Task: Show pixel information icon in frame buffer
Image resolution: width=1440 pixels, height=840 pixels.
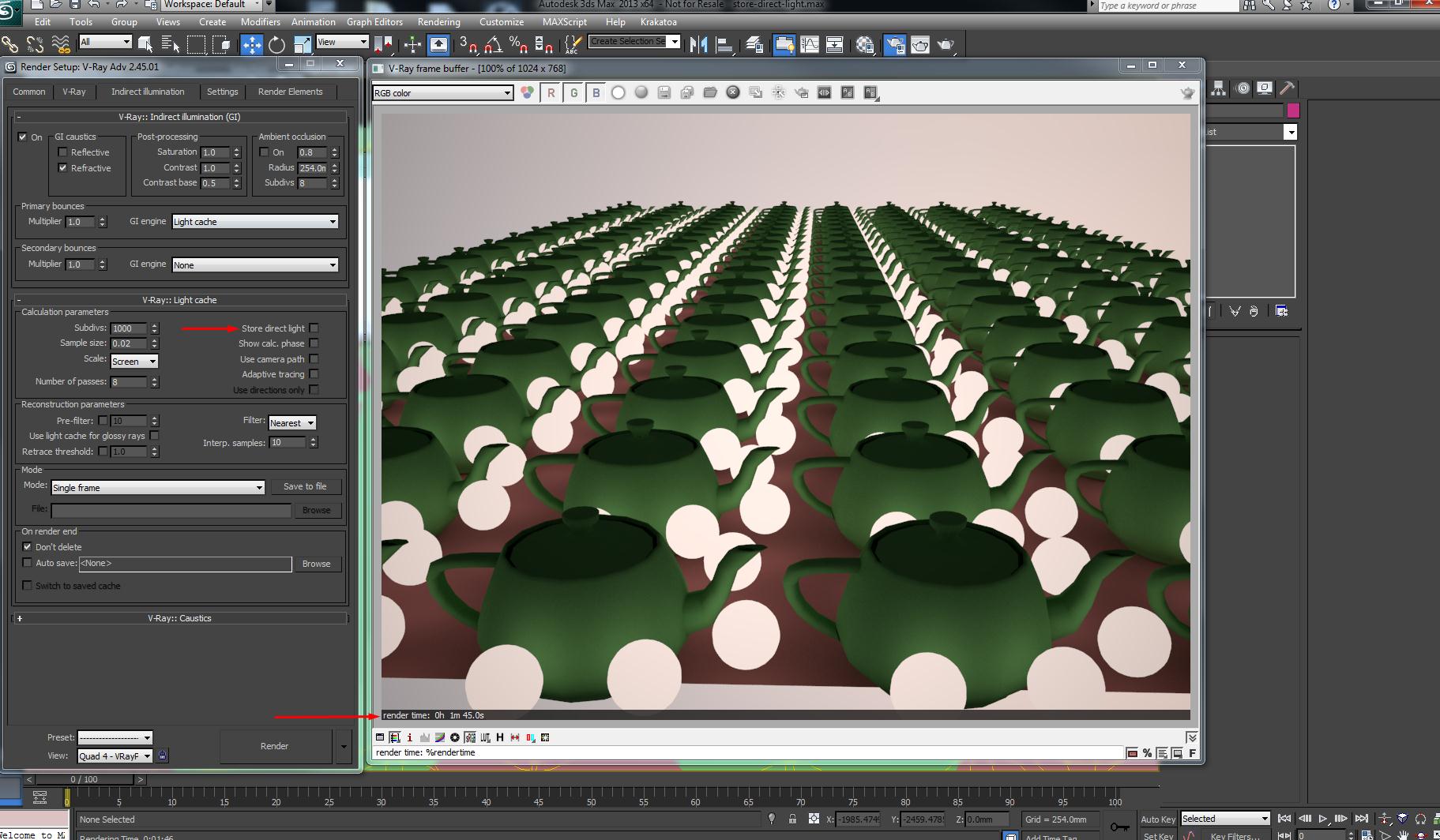Action: pyautogui.click(x=409, y=737)
